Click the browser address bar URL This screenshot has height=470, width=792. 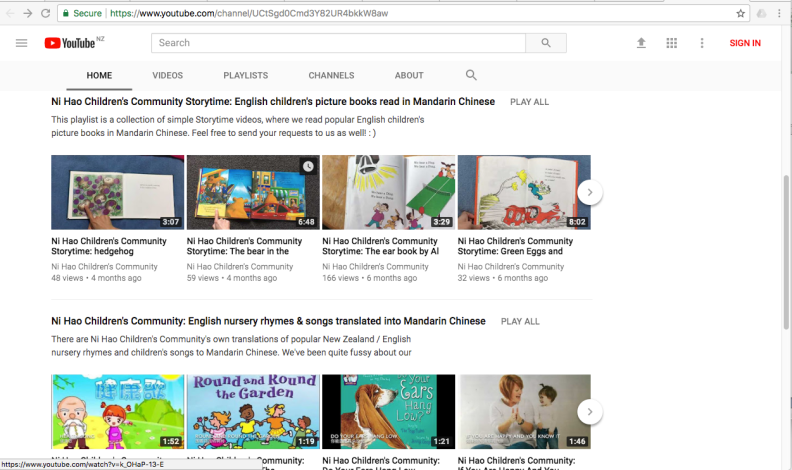coord(249,13)
